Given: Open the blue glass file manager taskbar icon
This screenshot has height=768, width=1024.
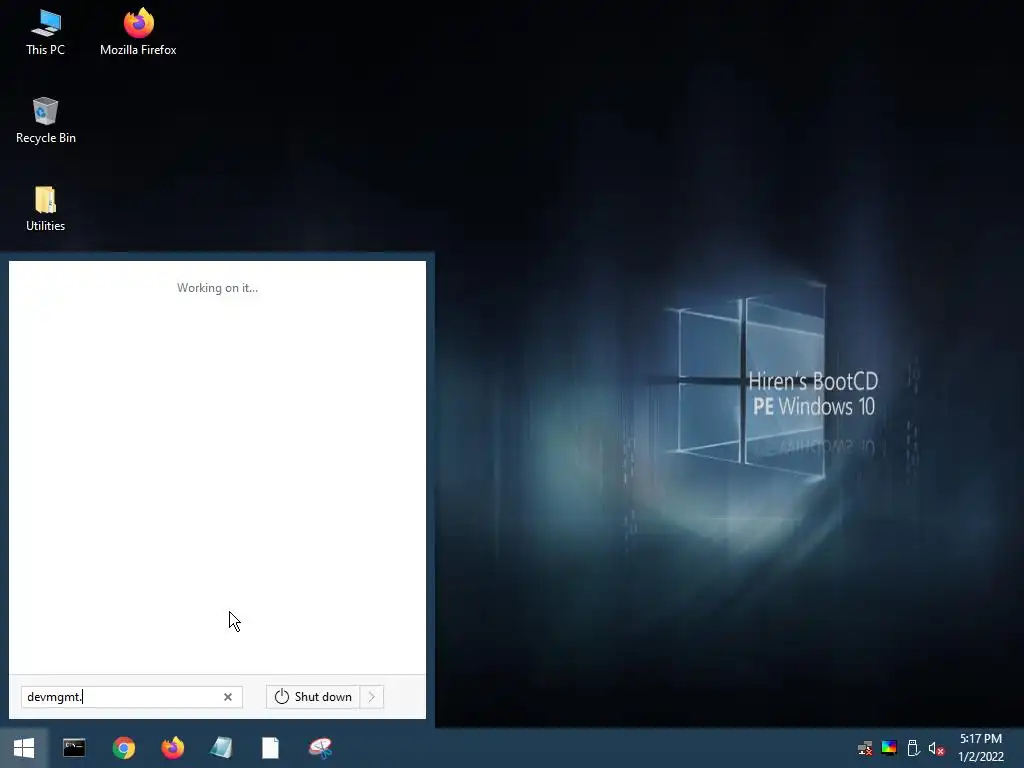Looking at the screenshot, I should pos(221,748).
